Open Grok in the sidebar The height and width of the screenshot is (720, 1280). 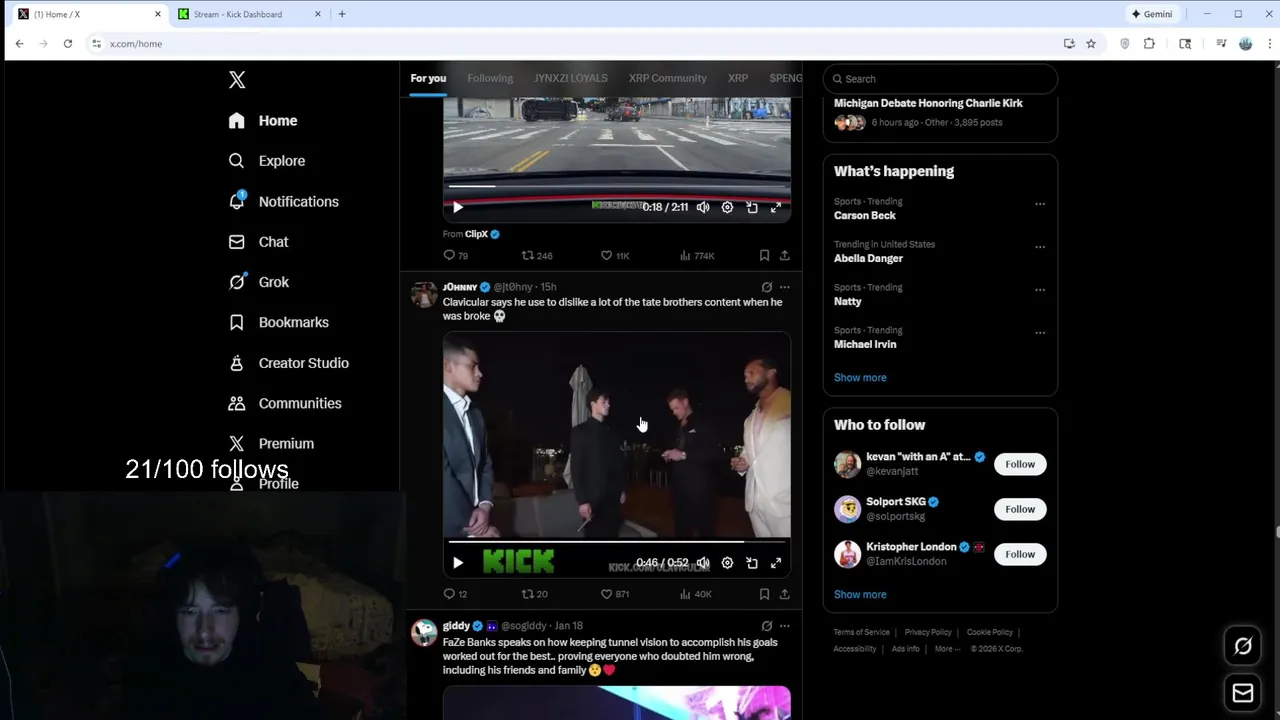258,282
